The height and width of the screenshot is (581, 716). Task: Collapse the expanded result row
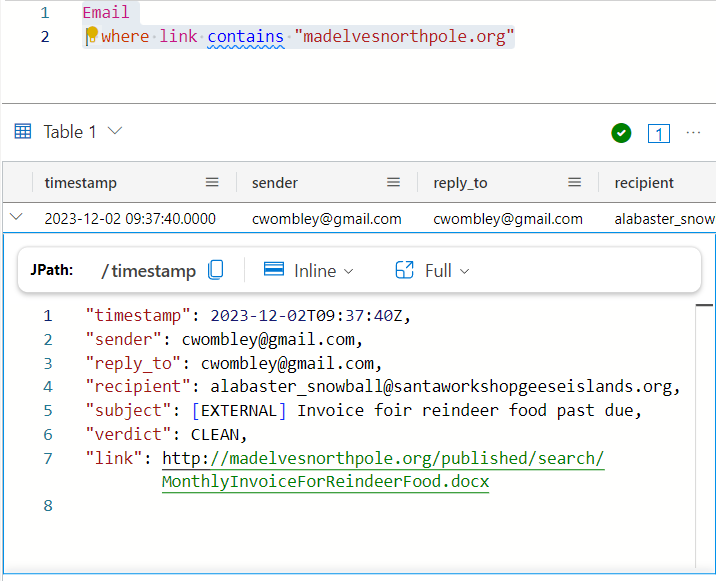pyautogui.click(x=16, y=217)
